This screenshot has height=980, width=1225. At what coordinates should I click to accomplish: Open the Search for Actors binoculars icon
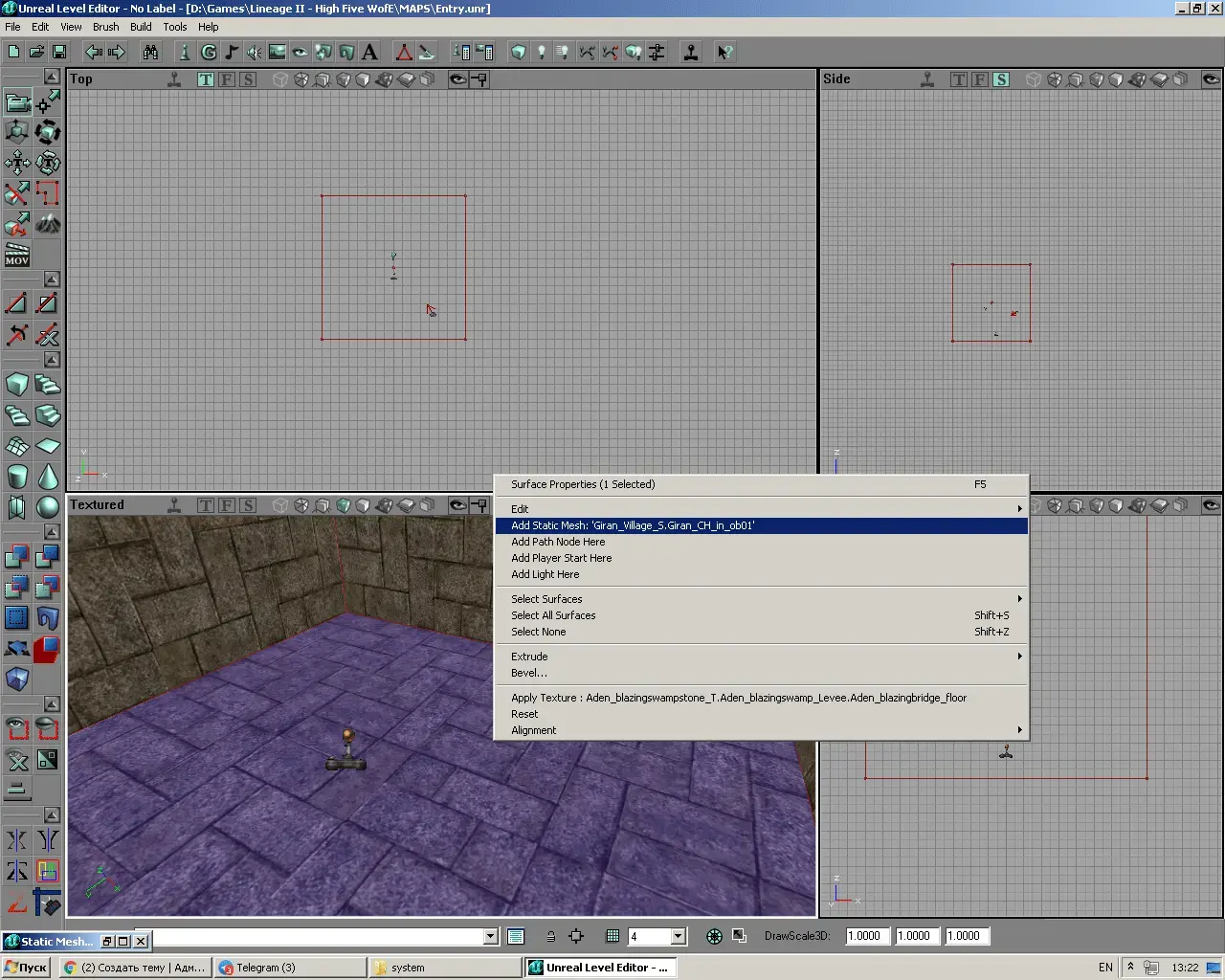tap(150, 52)
